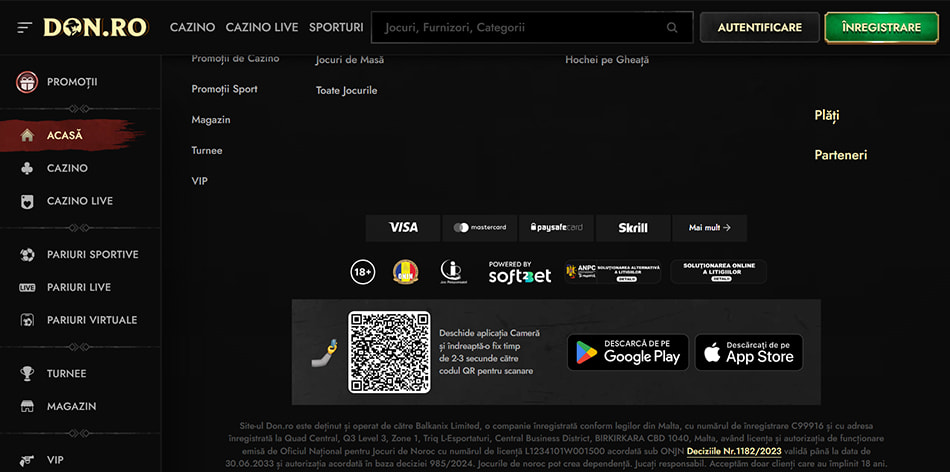Click the QR code image

tap(388, 352)
